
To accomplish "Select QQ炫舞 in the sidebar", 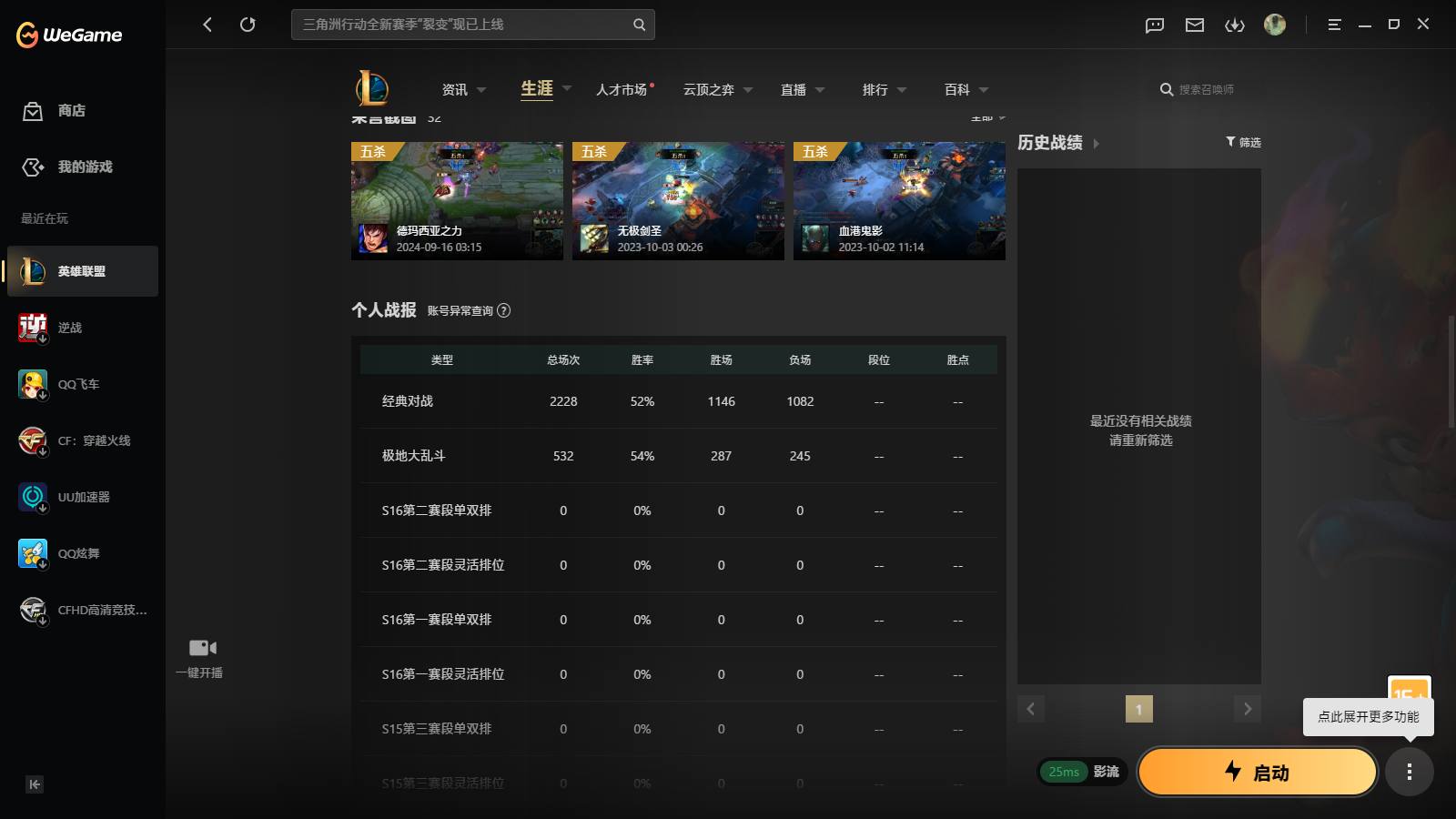I will [x=83, y=553].
